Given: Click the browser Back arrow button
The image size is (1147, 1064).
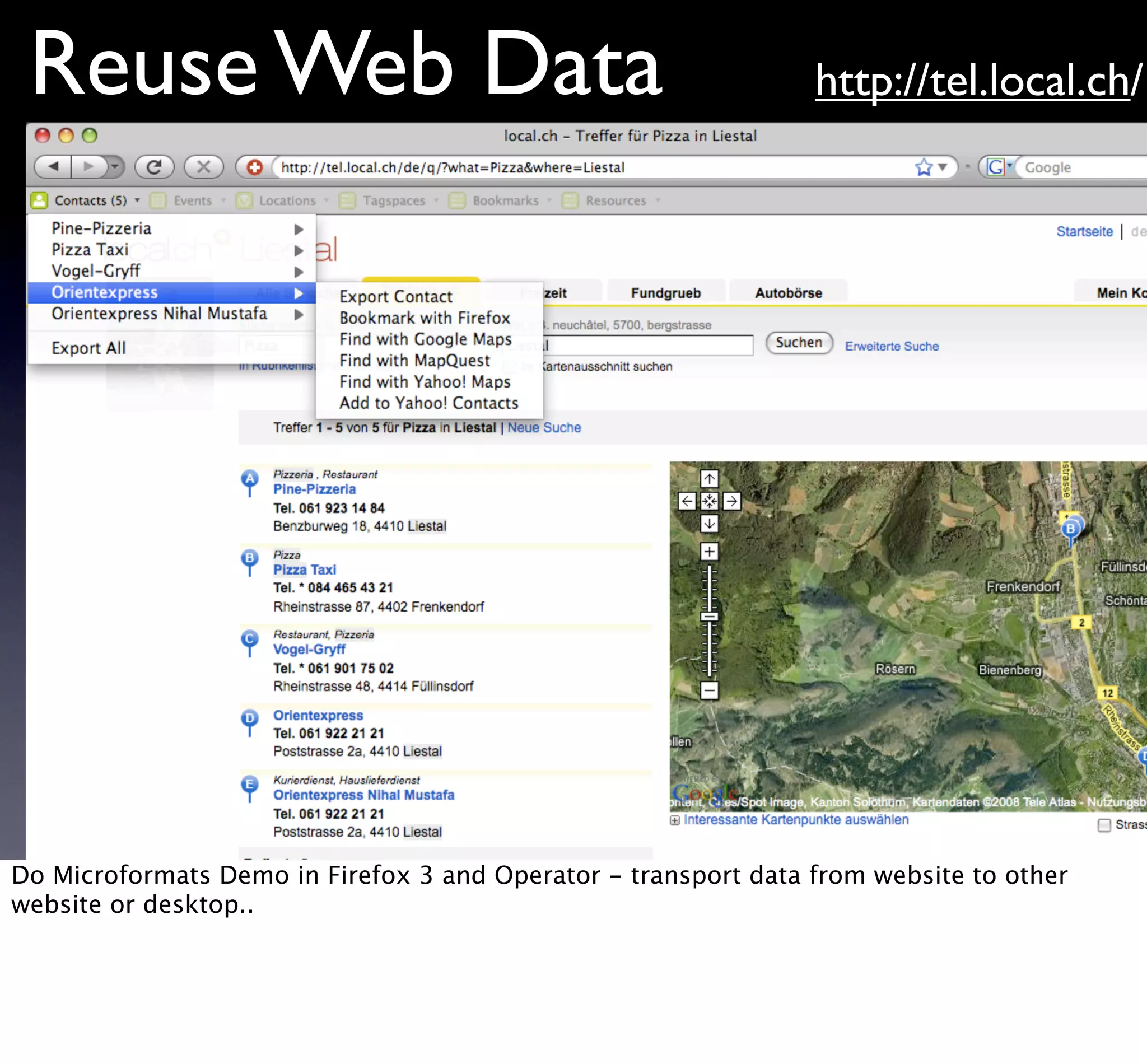Looking at the screenshot, I should point(53,167).
